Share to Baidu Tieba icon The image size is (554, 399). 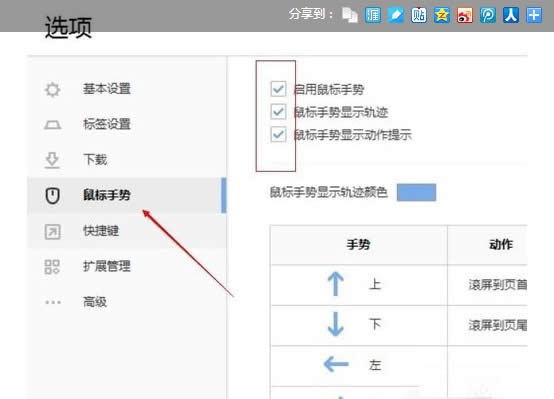coord(419,15)
